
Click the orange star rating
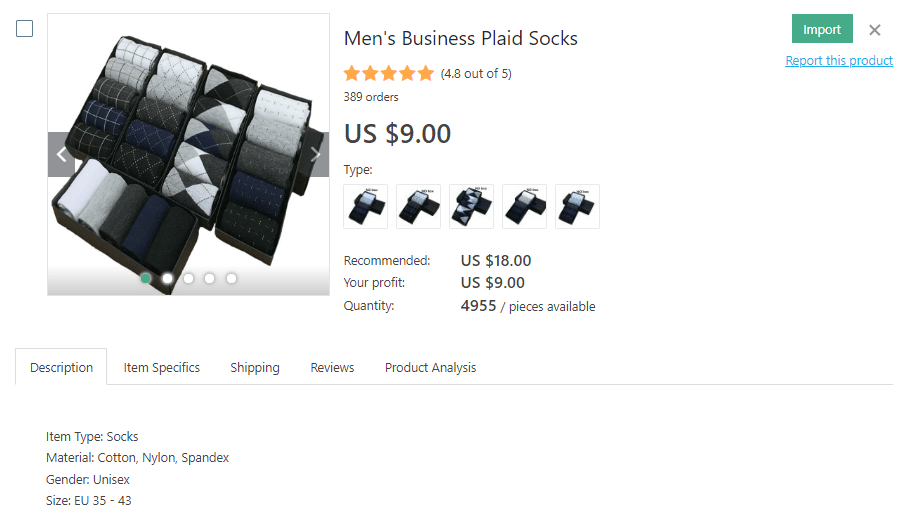389,73
